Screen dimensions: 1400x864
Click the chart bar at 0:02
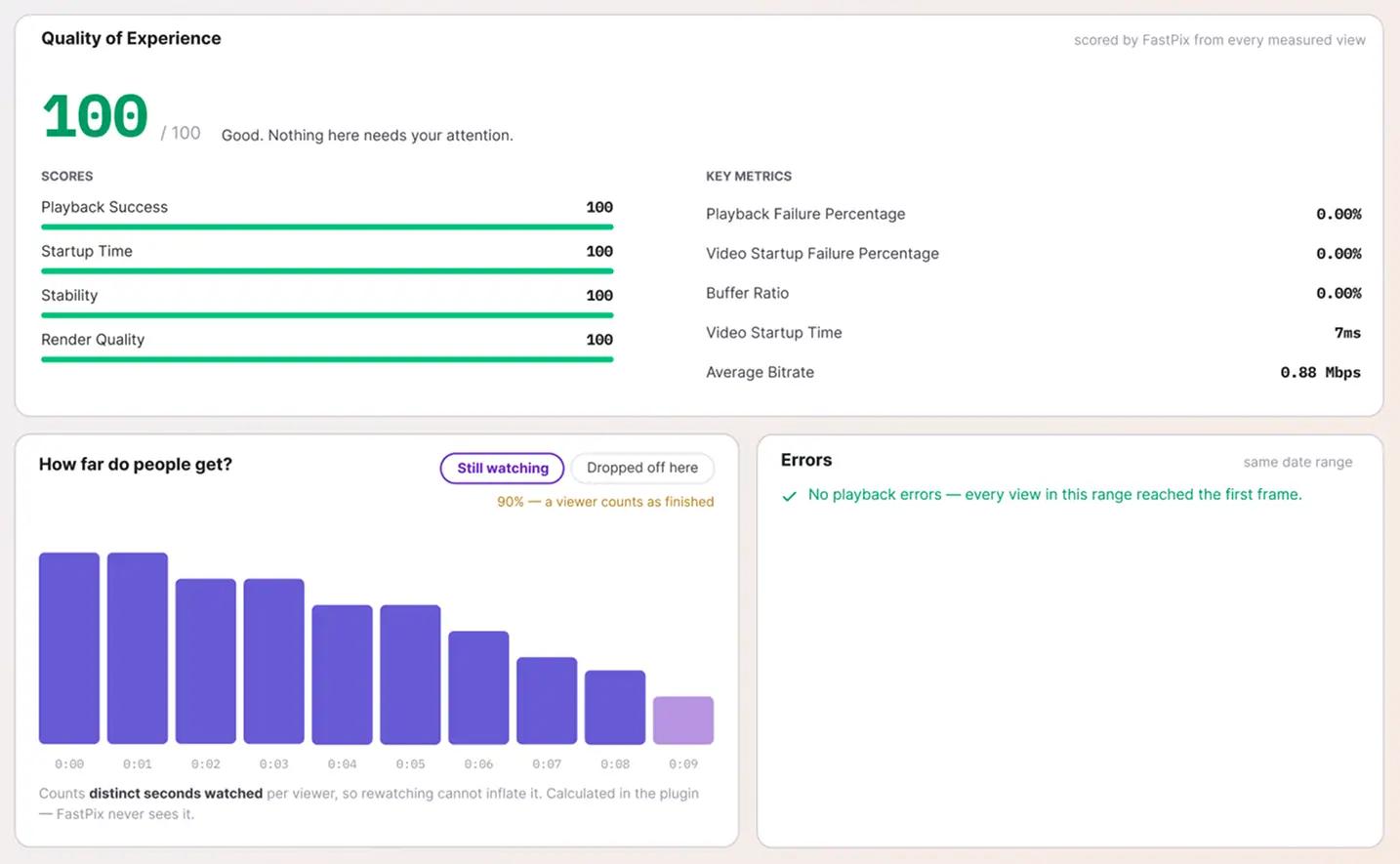[x=206, y=661]
